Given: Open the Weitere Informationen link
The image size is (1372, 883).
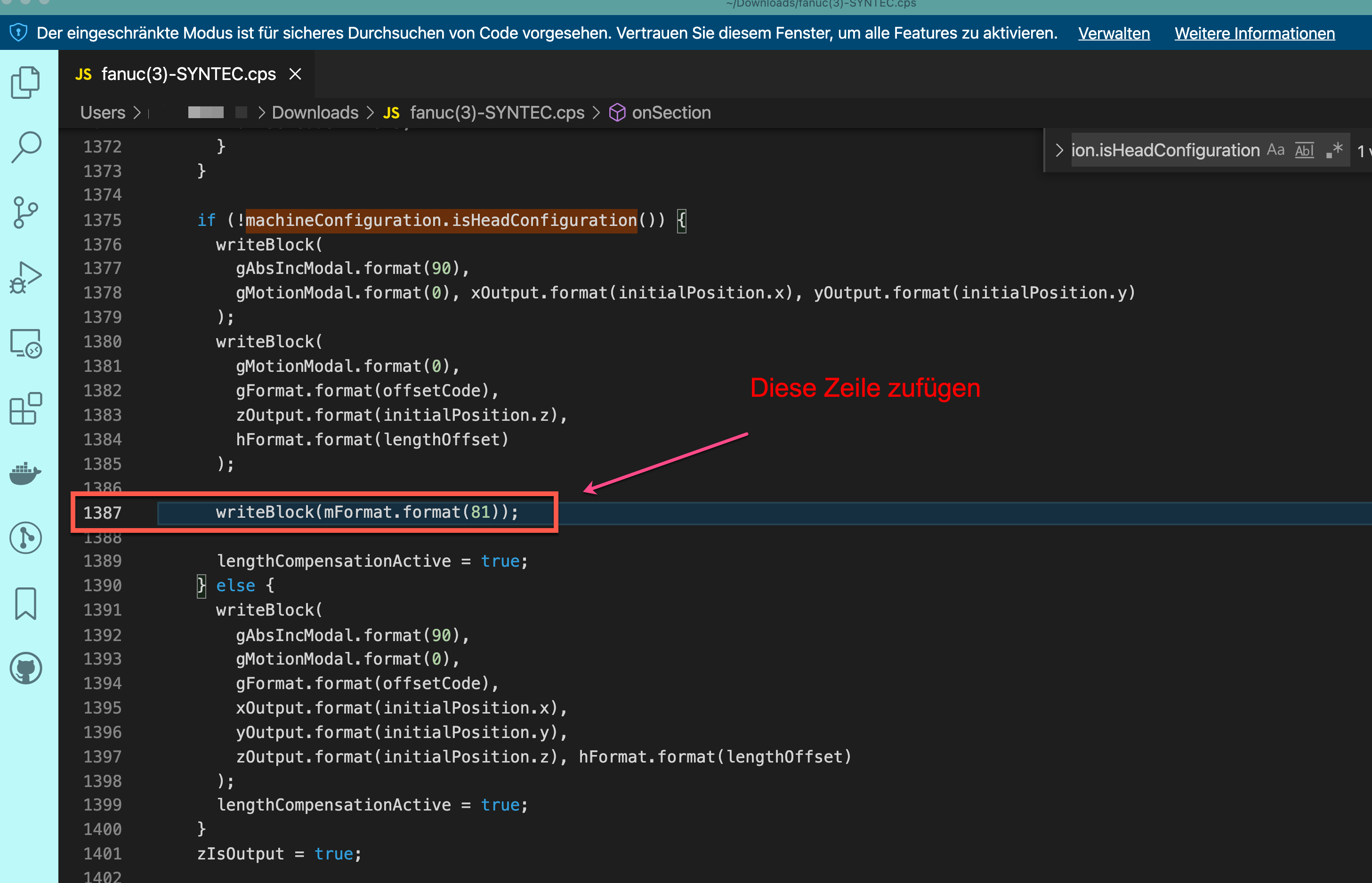Looking at the screenshot, I should point(1254,33).
